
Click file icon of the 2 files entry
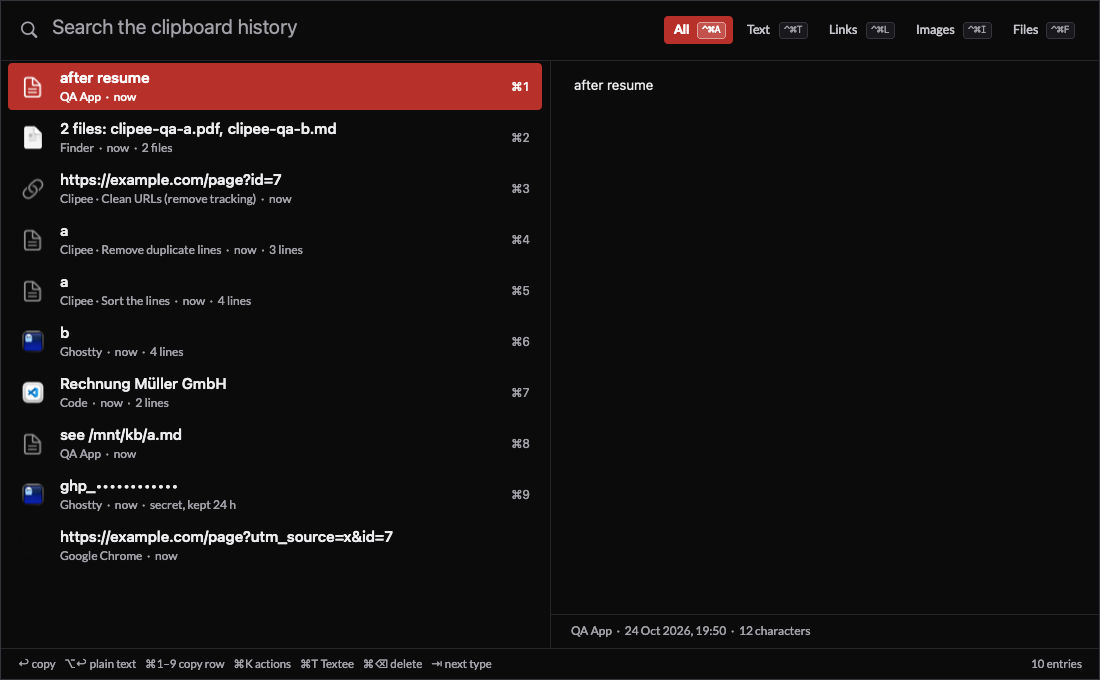click(x=32, y=138)
